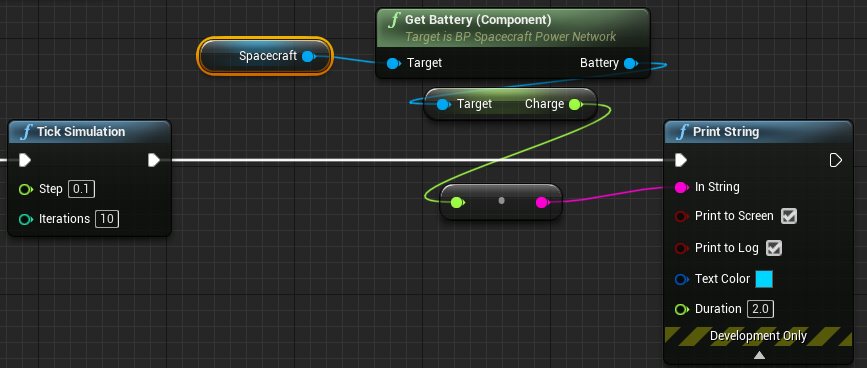Collapse the Print String advanced options arrow

pyautogui.click(x=759, y=355)
